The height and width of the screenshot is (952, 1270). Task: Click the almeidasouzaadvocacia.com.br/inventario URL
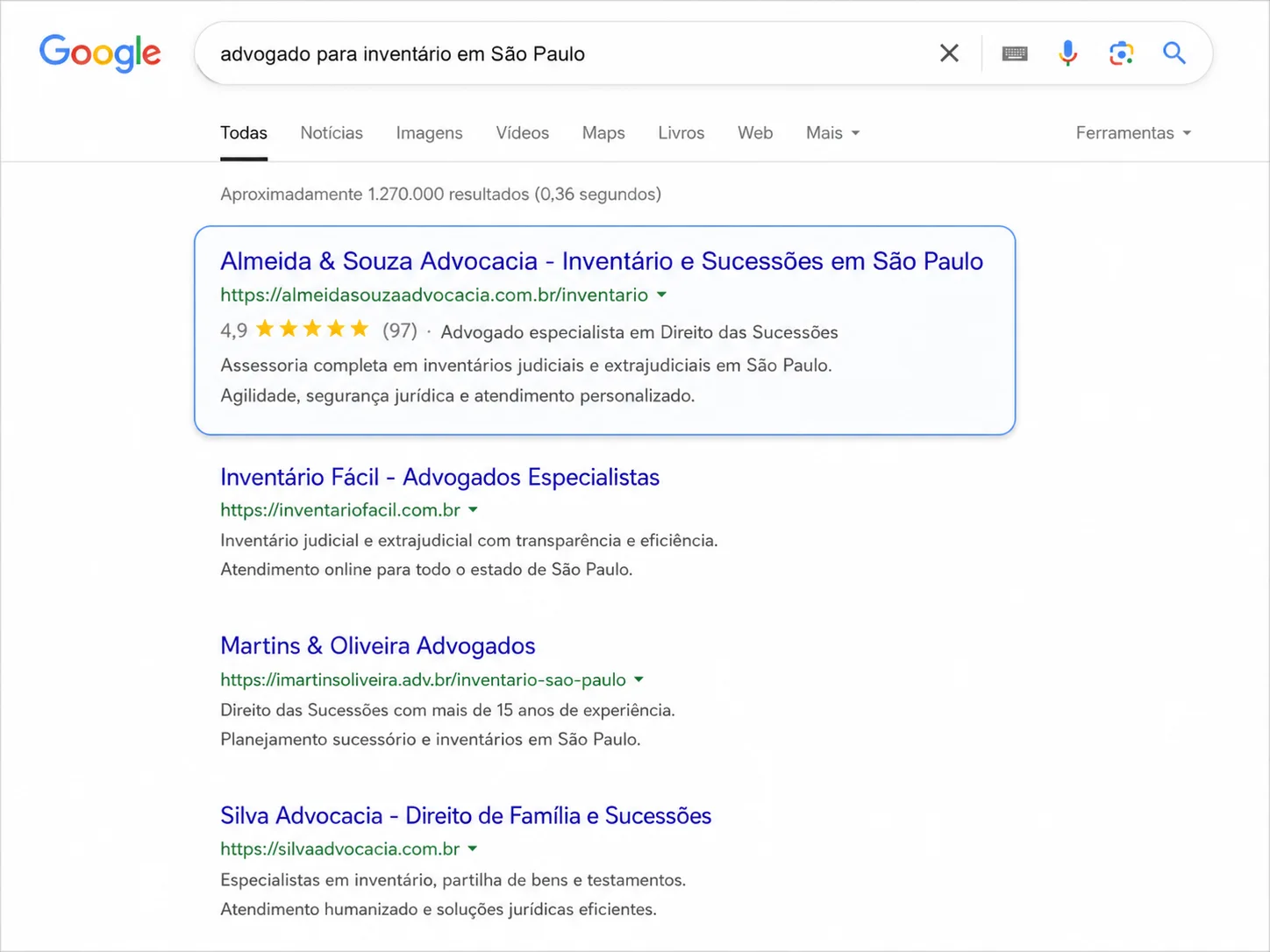[434, 295]
